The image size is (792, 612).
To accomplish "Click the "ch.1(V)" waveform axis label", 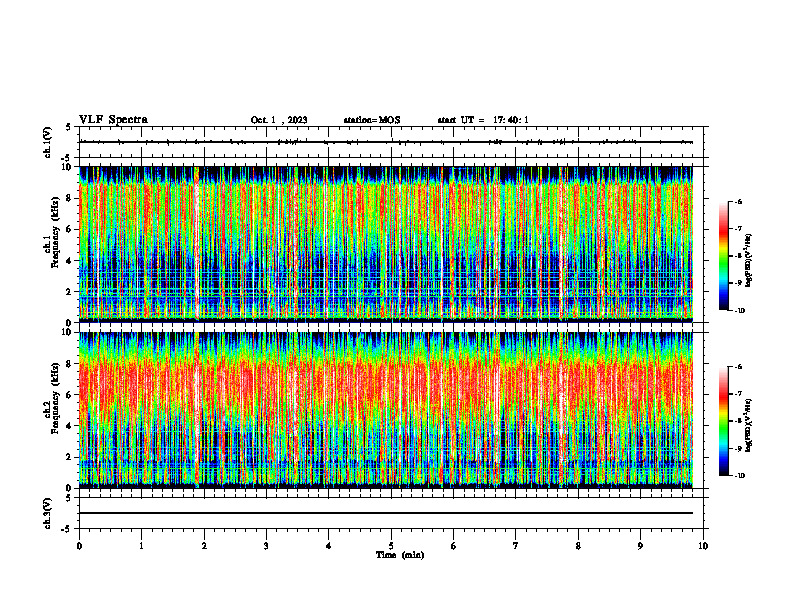I will [x=48, y=142].
